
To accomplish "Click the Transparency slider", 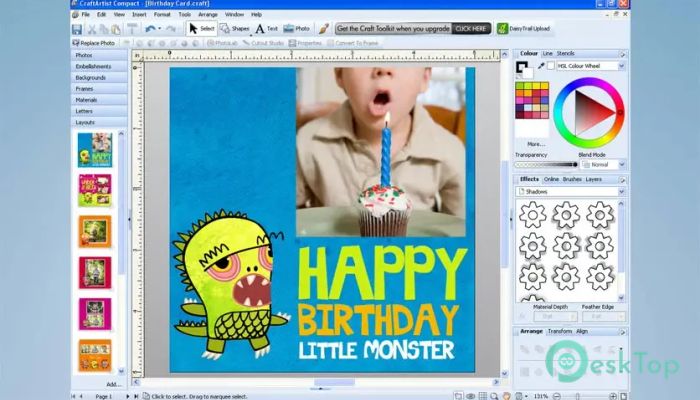I will [x=547, y=165].
